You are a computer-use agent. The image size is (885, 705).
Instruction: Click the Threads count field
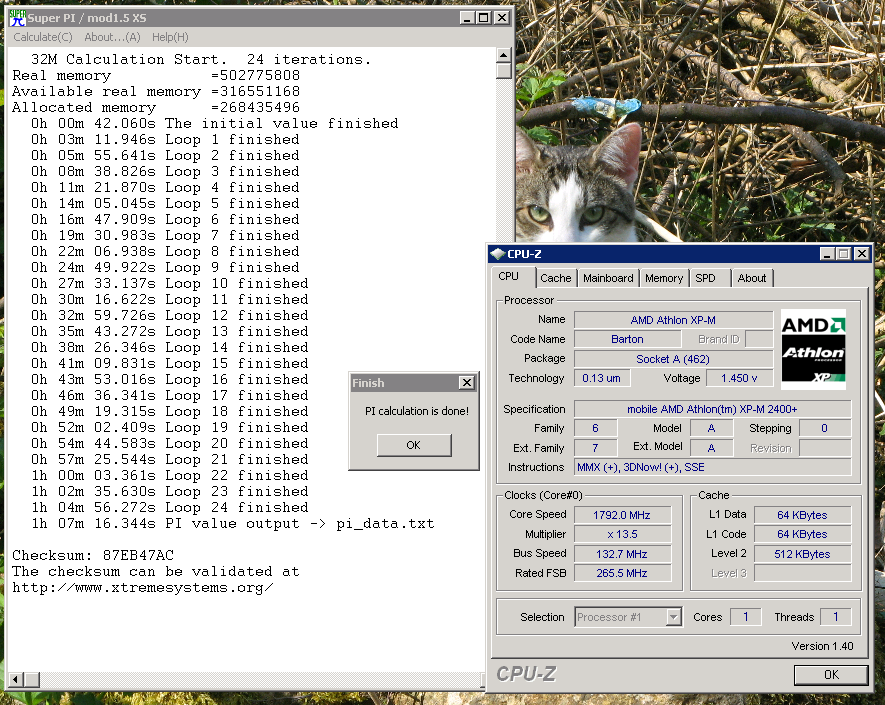[835, 617]
